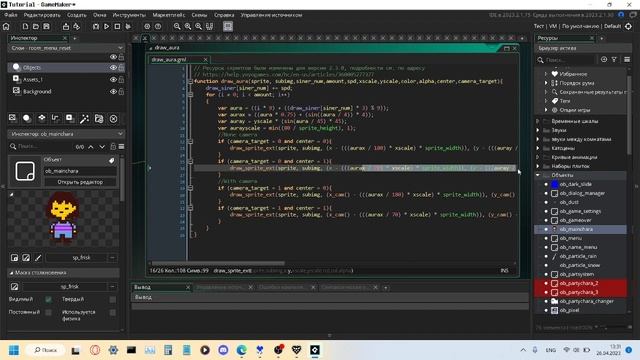
Task: Open the Инструменты menu
Action: pos(129,15)
